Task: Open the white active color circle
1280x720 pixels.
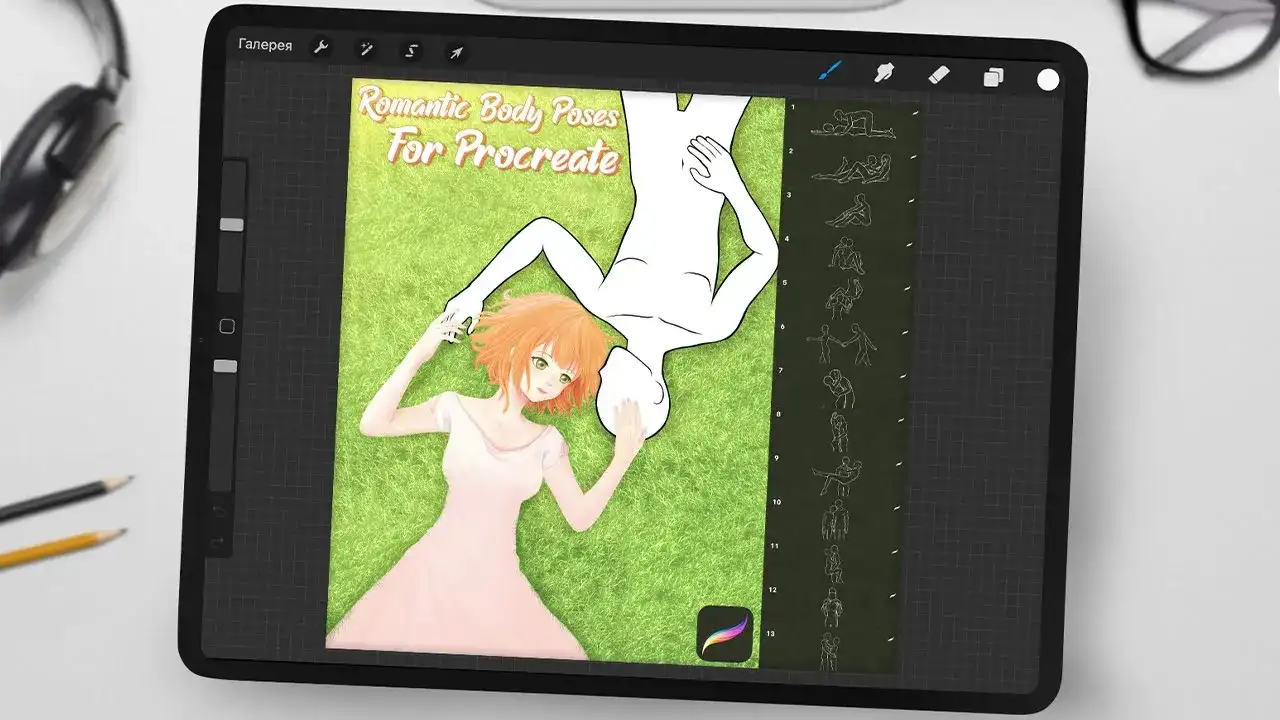Action: pos(1048,80)
